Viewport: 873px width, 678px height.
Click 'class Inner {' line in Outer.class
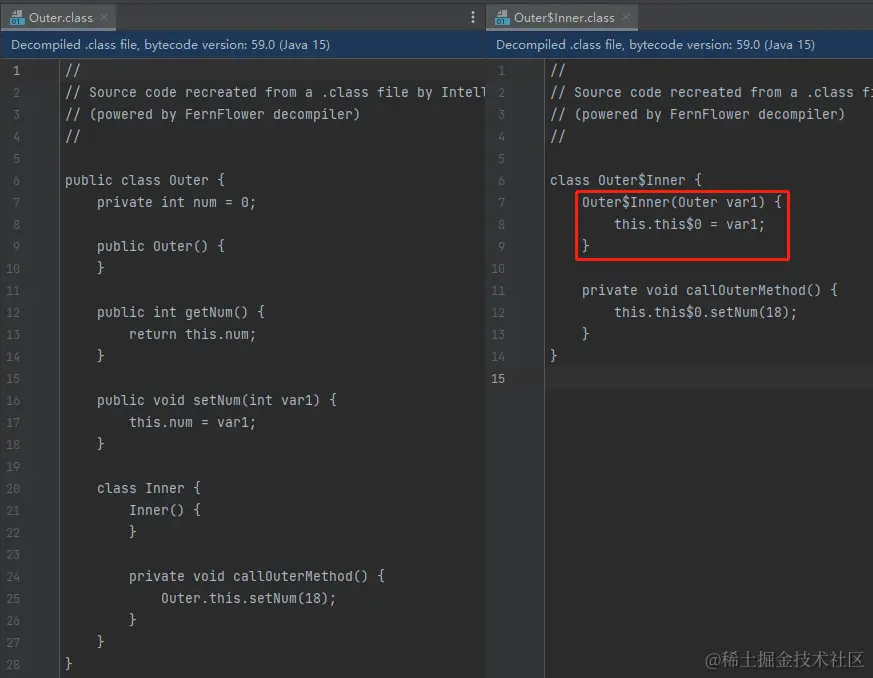click(x=149, y=488)
